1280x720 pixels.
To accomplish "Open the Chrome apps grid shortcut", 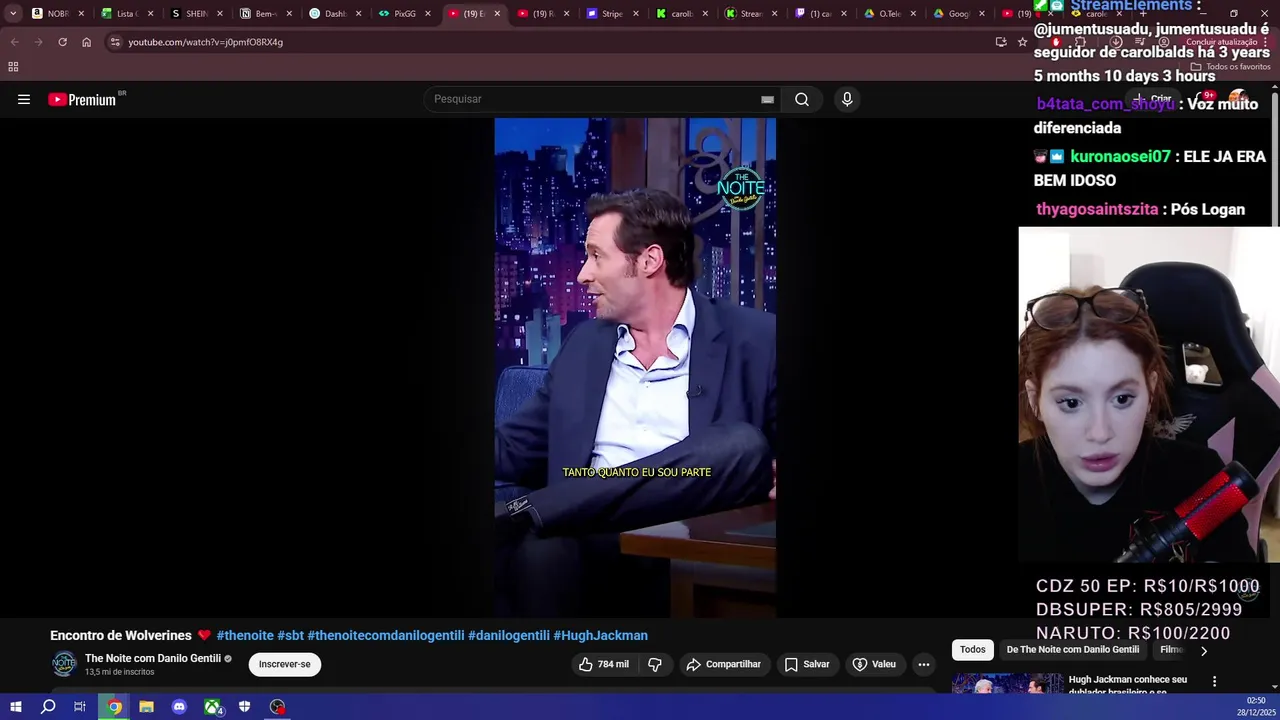I will [13, 66].
